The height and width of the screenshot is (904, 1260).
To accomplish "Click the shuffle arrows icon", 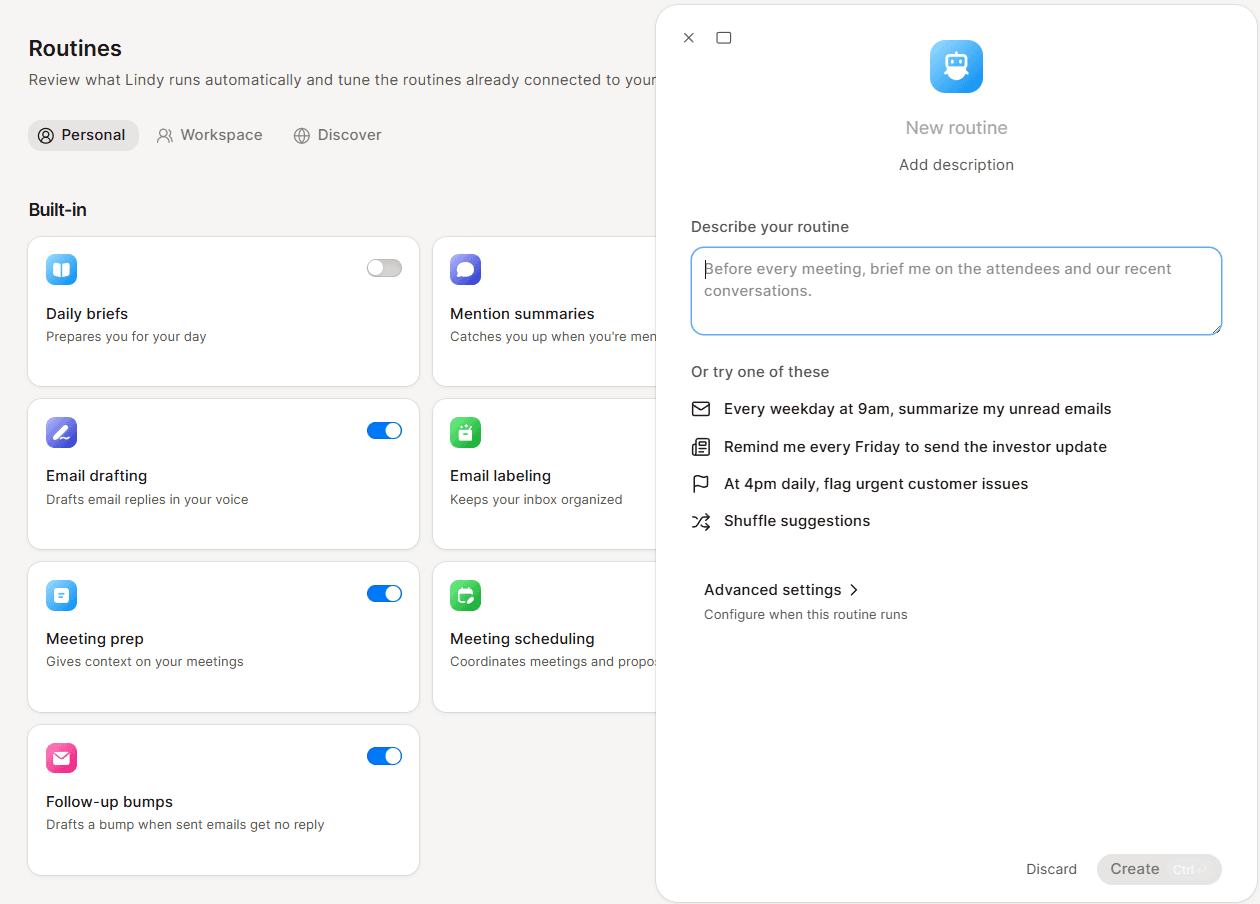I will click(701, 521).
